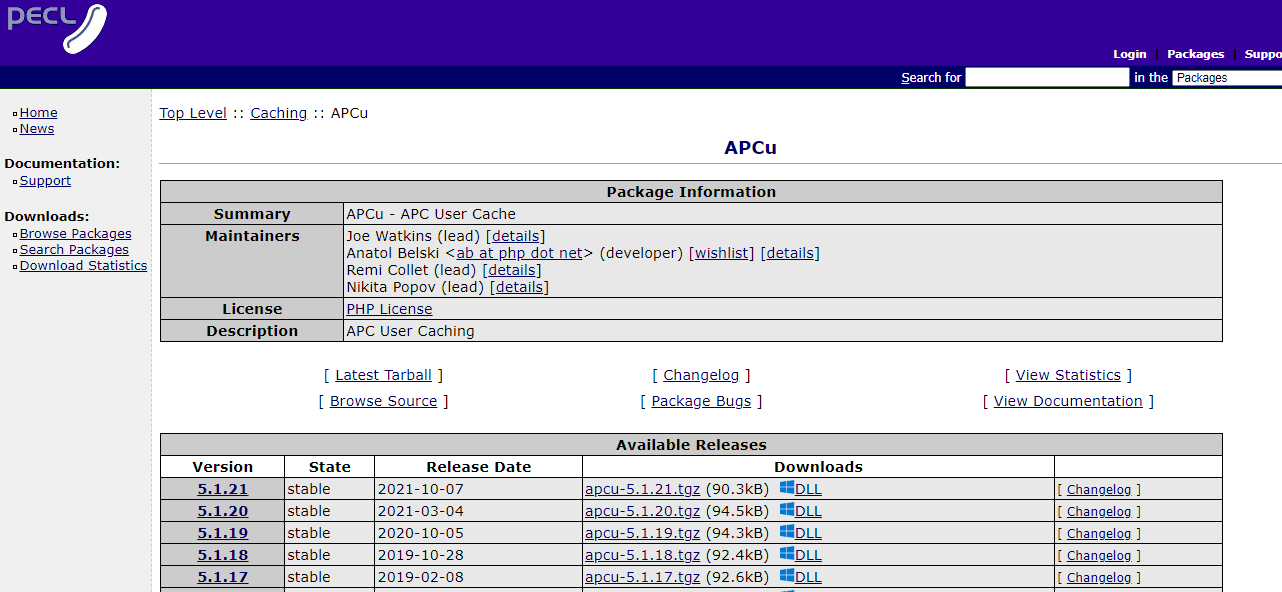Open the Package Bugs page
This screenshot has height=592, width=1282.
point(700,400)
